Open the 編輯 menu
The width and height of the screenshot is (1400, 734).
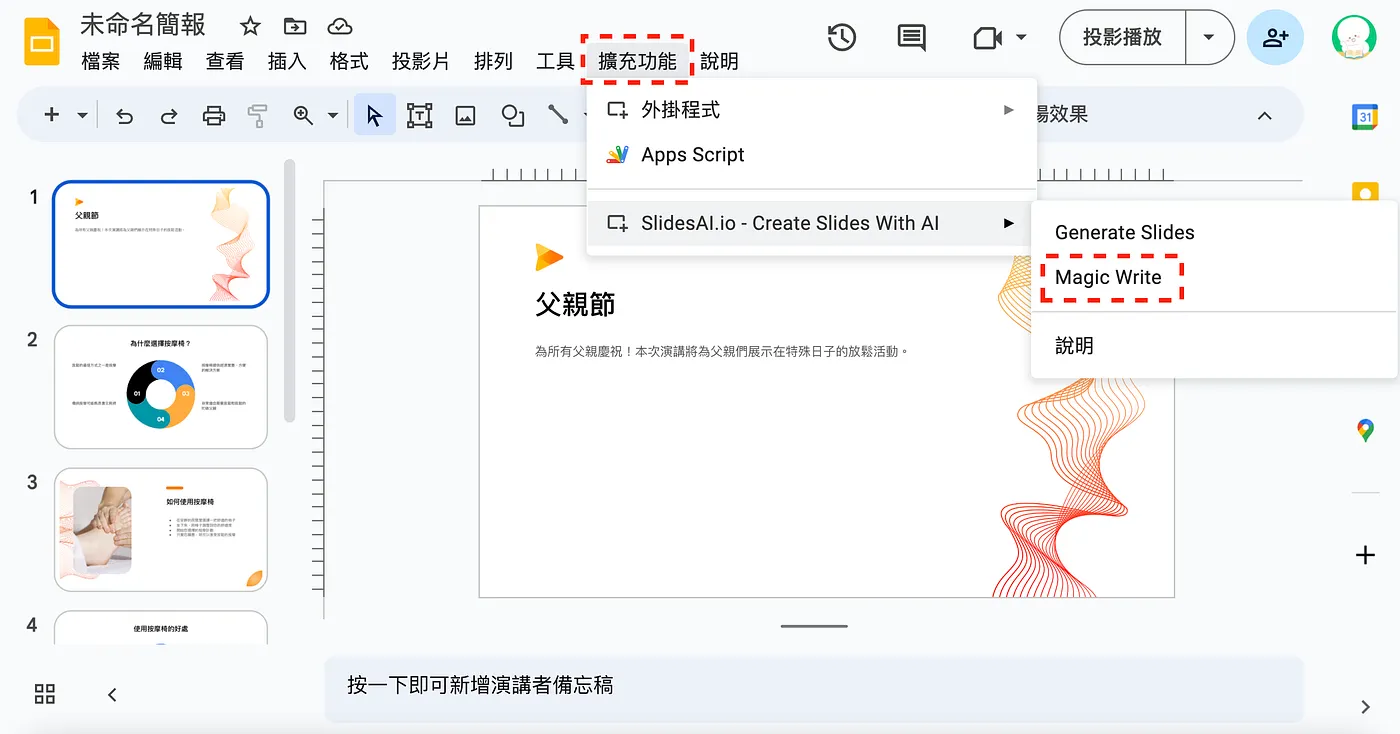coord(163,61)
